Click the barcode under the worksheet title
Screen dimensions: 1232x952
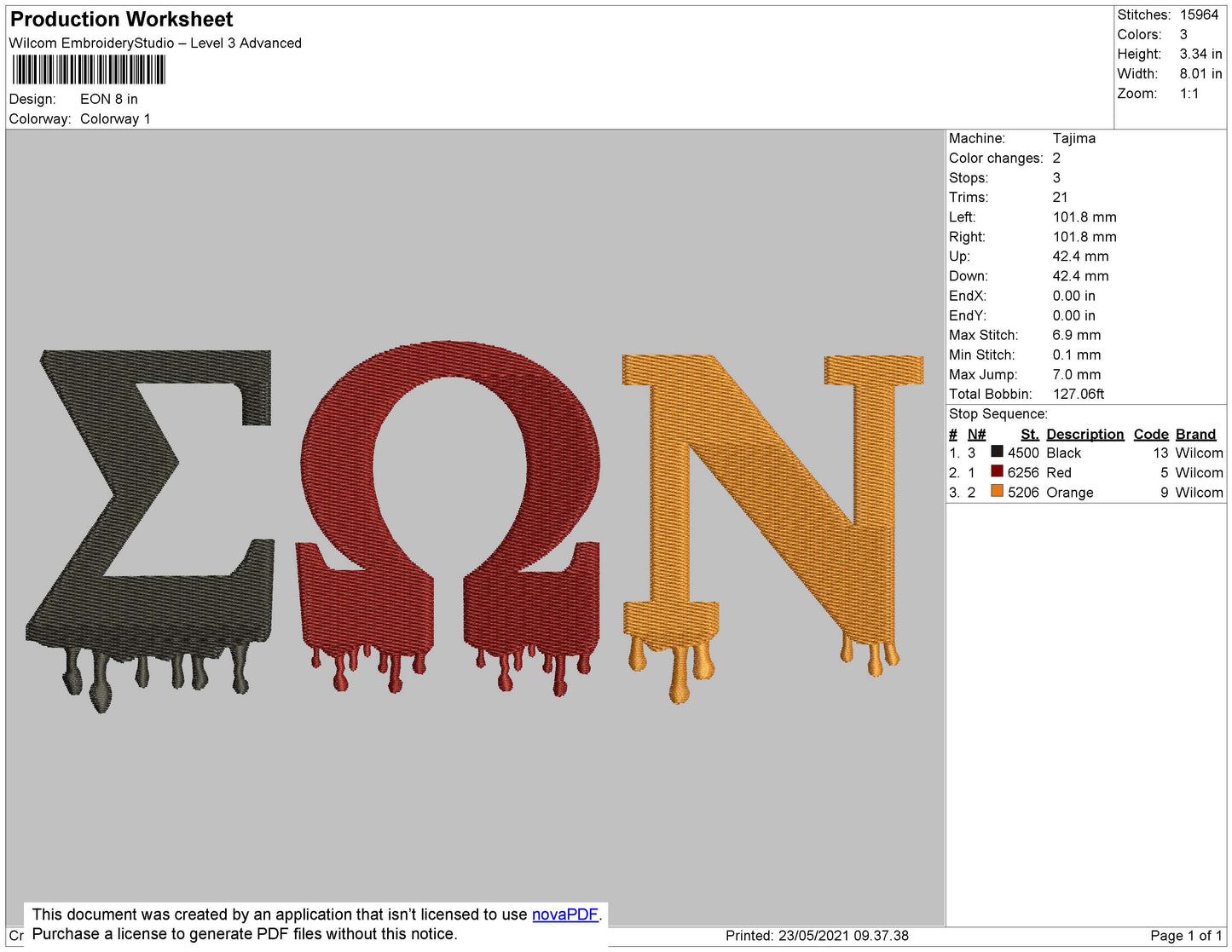coord(89,70)
